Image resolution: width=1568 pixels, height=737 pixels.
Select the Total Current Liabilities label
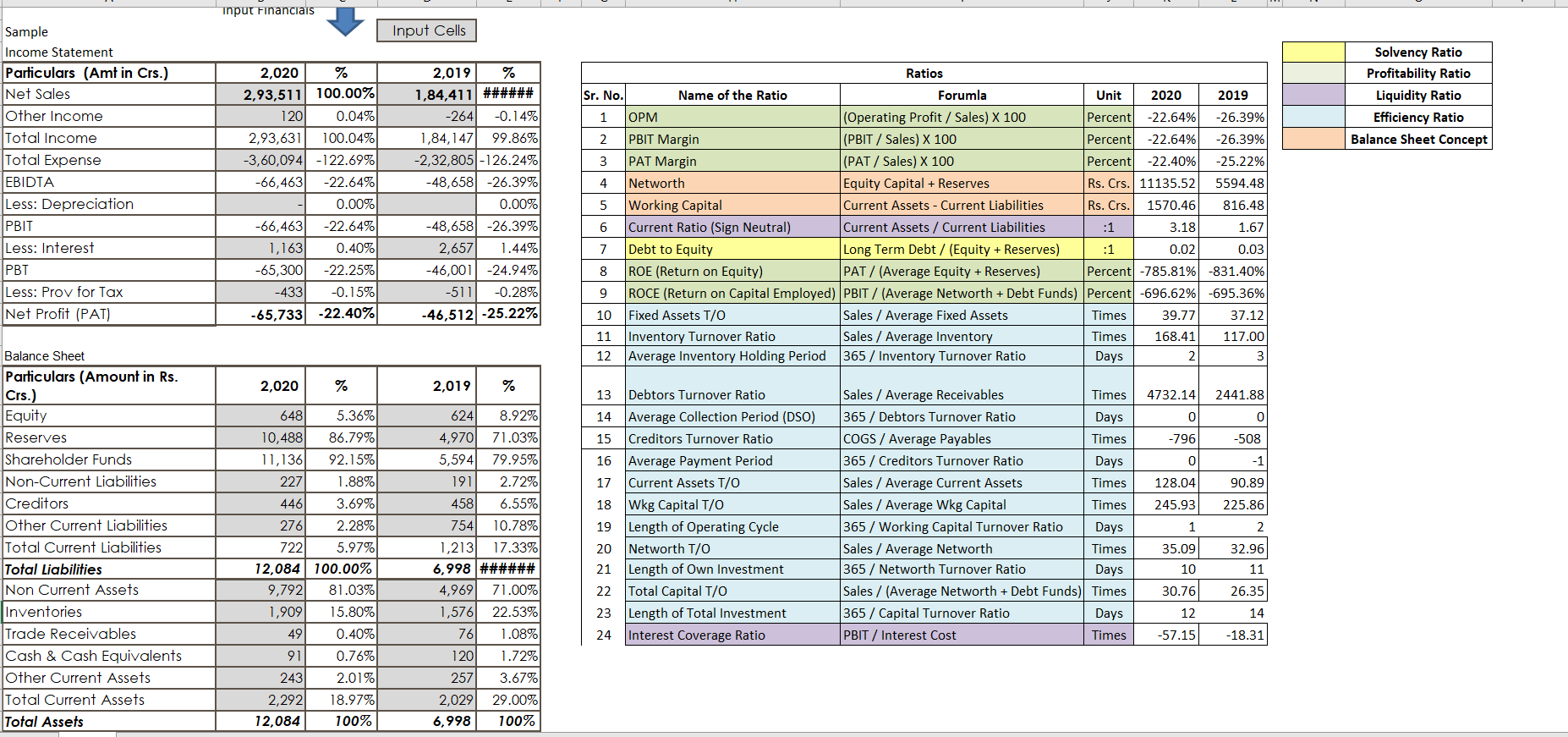pos(109,547)
